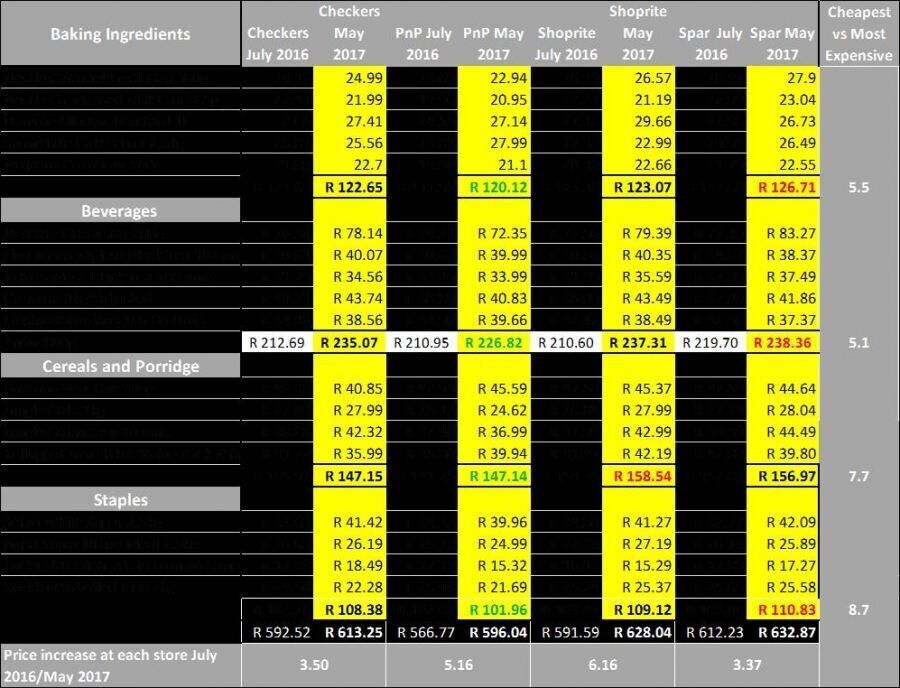Click the Beverages section header
This screenshot has width=900, height=688.
120,211
